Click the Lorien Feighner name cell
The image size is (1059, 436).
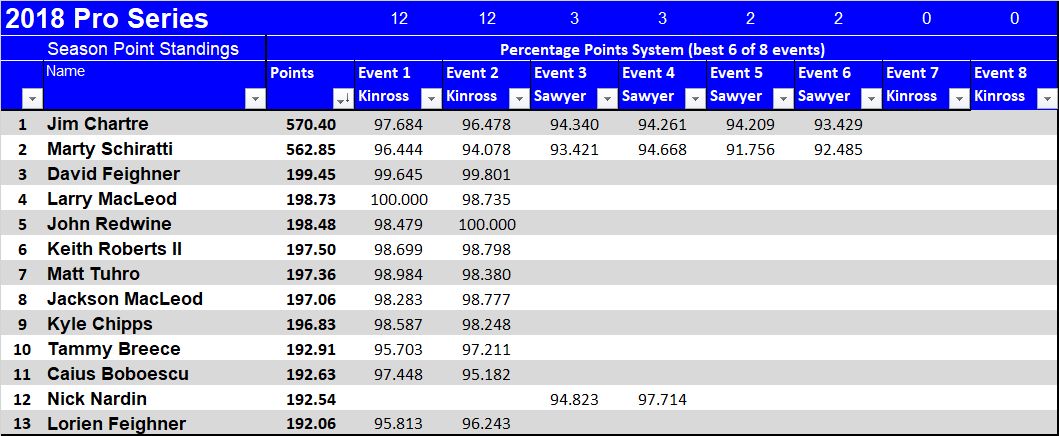(x=116, y=424)
